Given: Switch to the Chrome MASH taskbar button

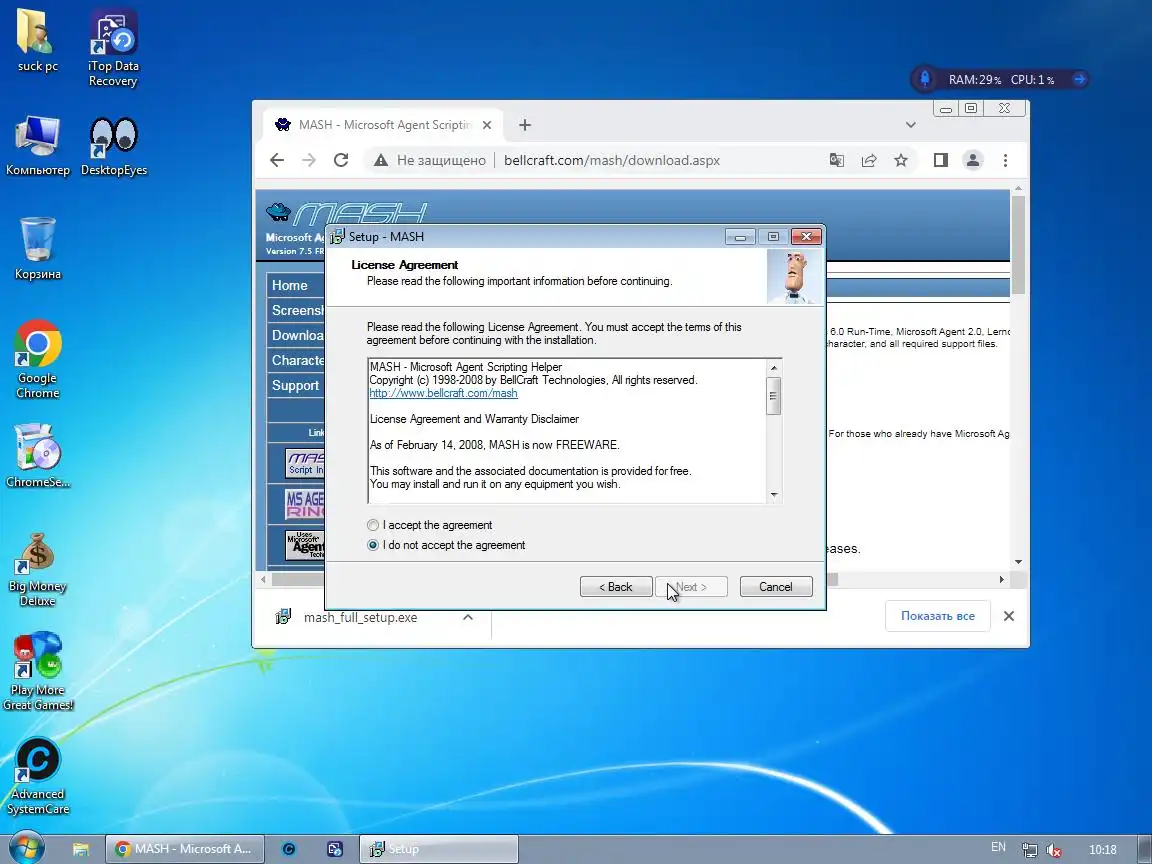Looking at the screenshot, I should [184, 849].
